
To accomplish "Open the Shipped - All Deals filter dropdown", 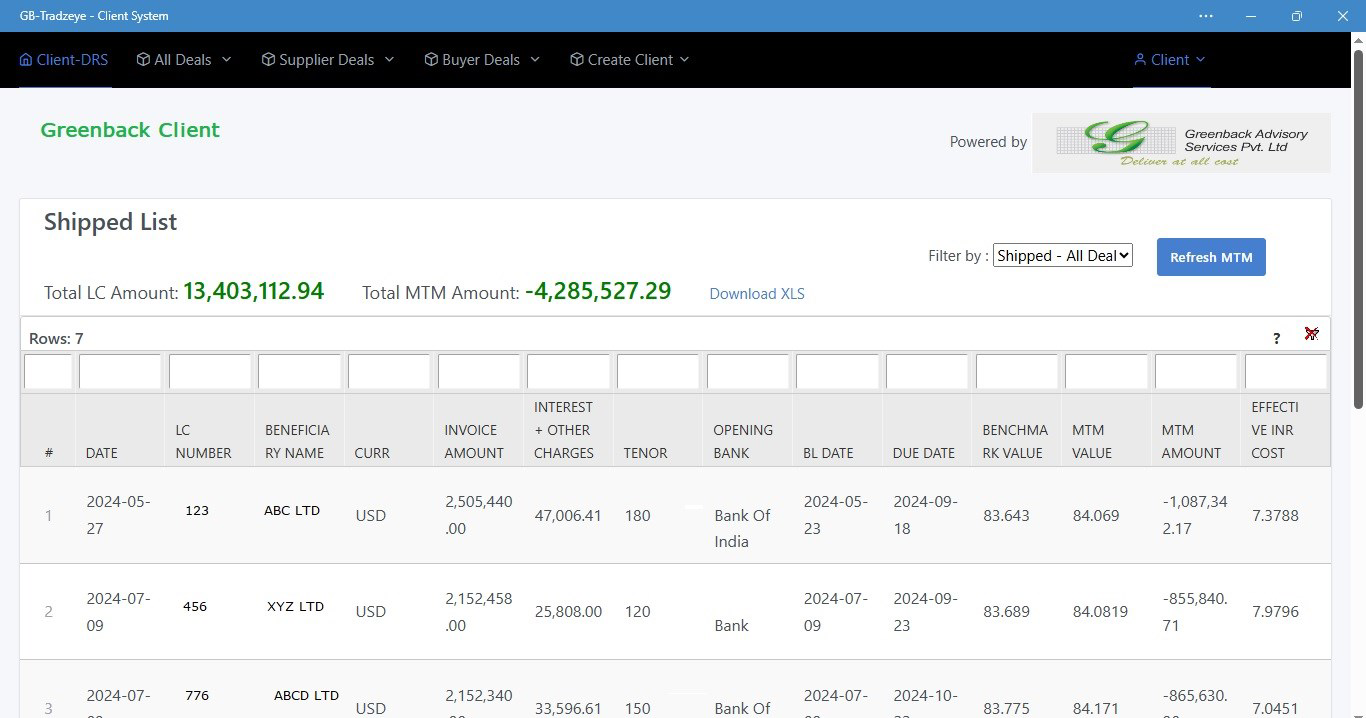I will click(1062, 256).
